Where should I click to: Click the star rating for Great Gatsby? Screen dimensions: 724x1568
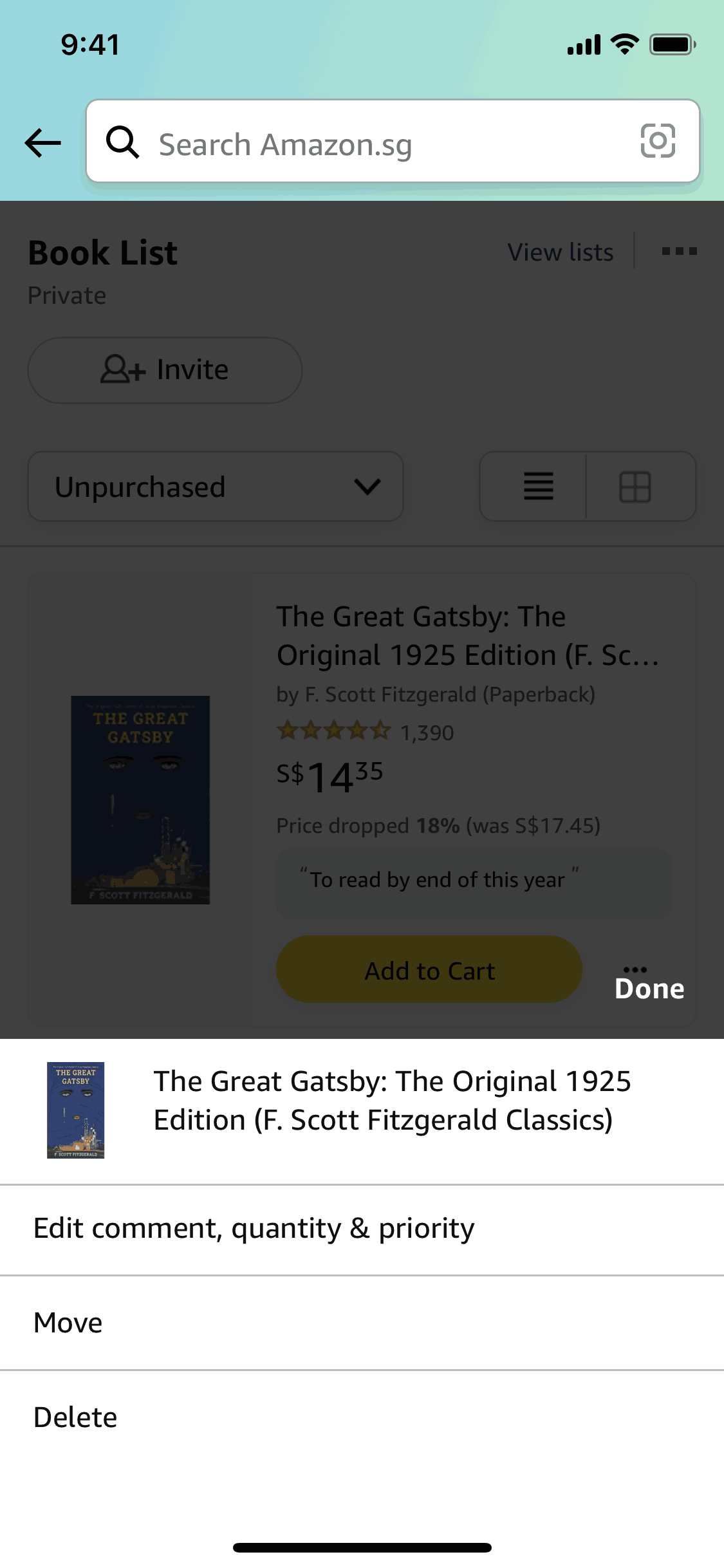(333, 732)
